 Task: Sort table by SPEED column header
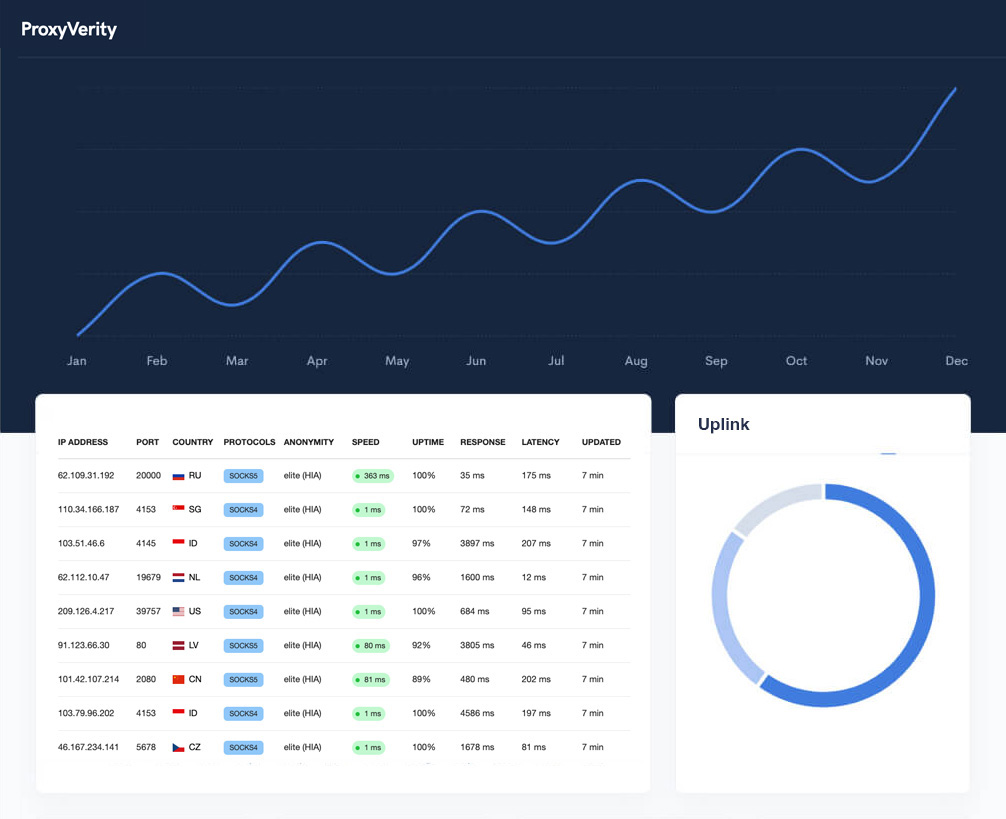(x=365, y=442)
